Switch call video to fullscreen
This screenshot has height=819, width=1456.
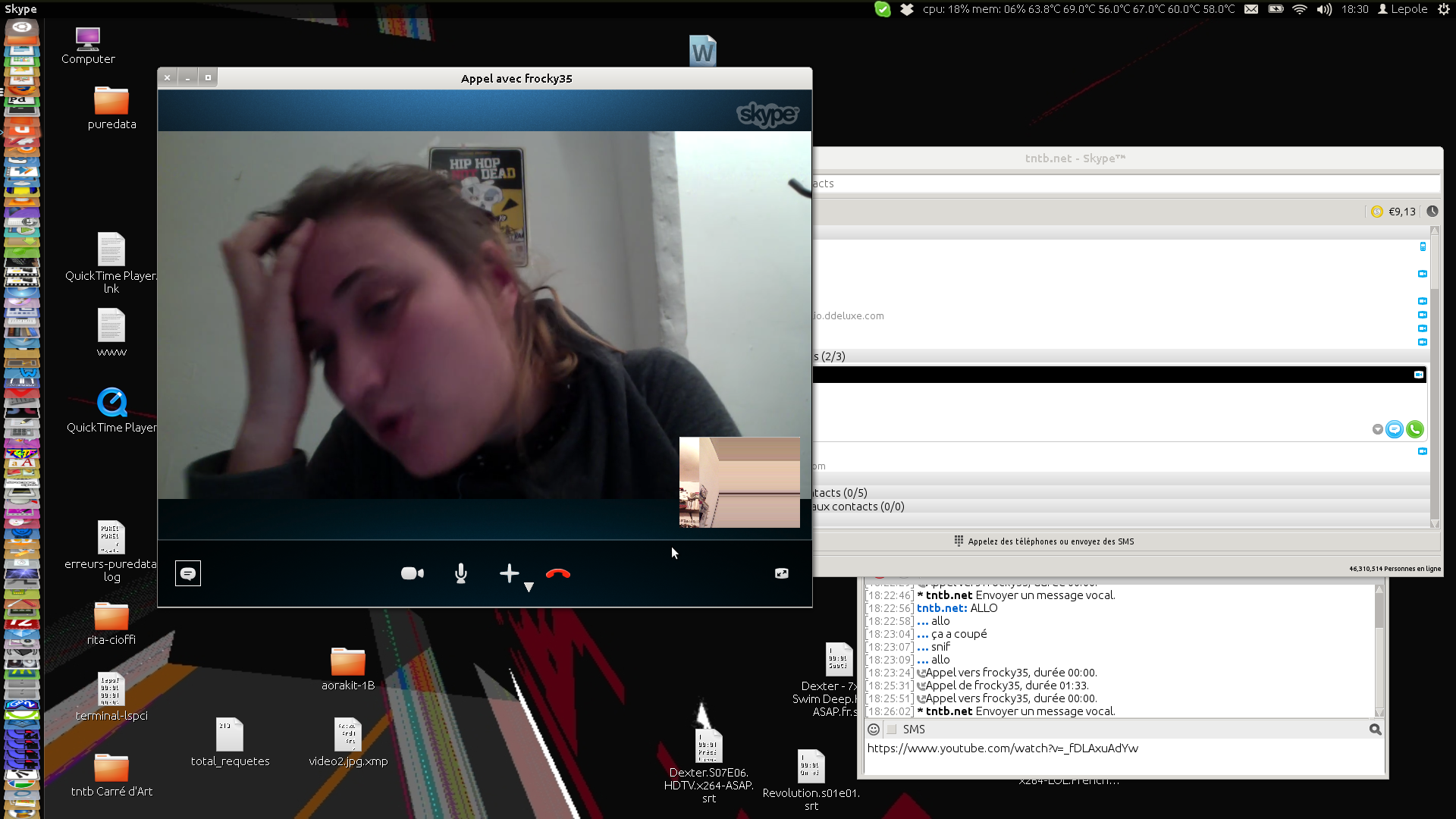[x=781, y=574]
